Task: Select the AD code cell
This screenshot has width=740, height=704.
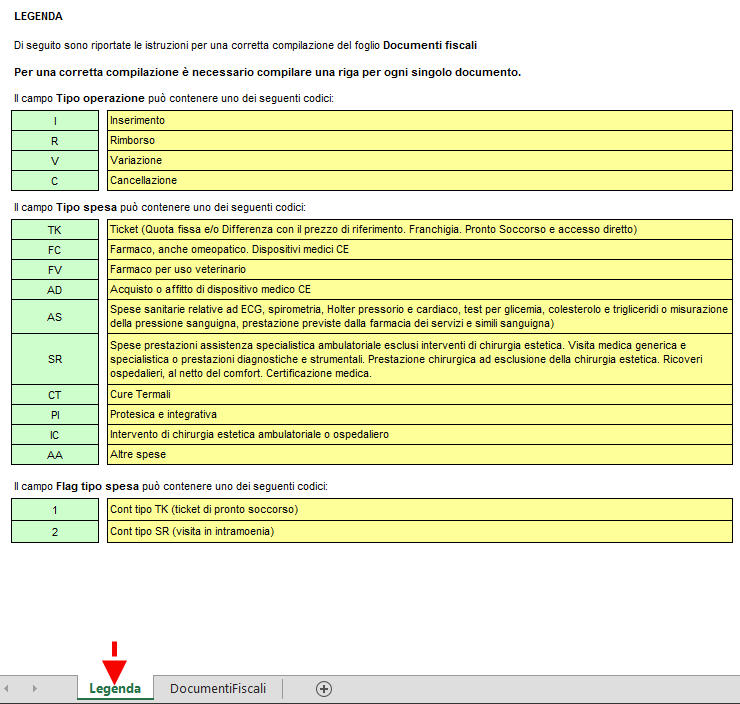Action: click(55, 290)
